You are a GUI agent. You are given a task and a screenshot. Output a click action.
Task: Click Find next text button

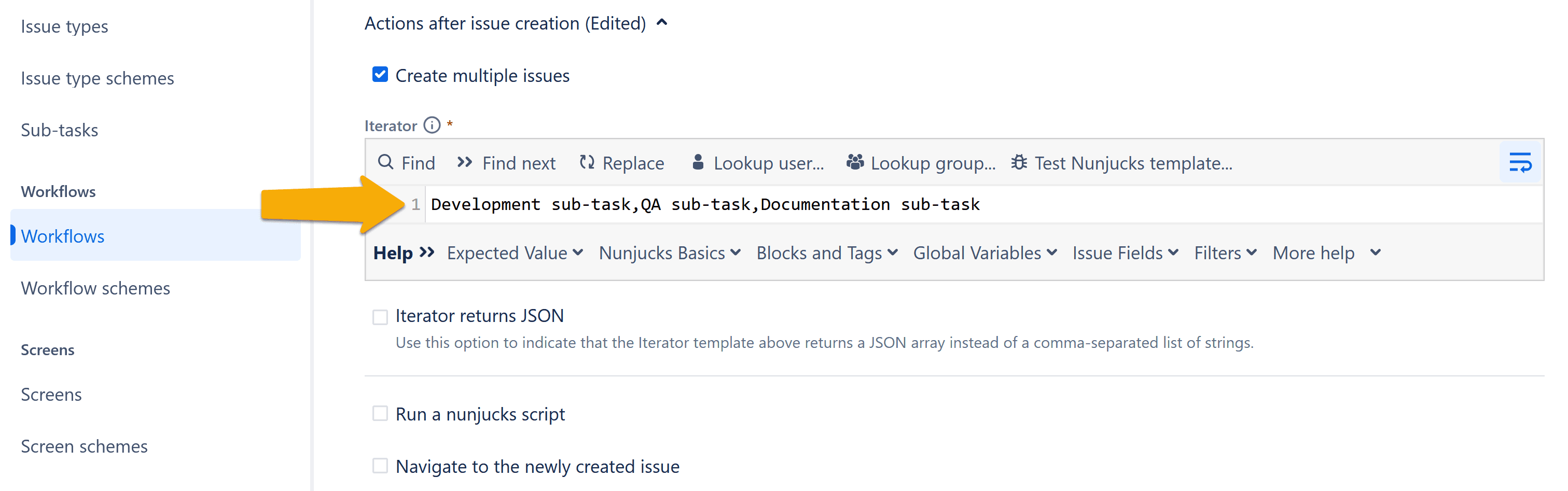(x=519, y=162)
